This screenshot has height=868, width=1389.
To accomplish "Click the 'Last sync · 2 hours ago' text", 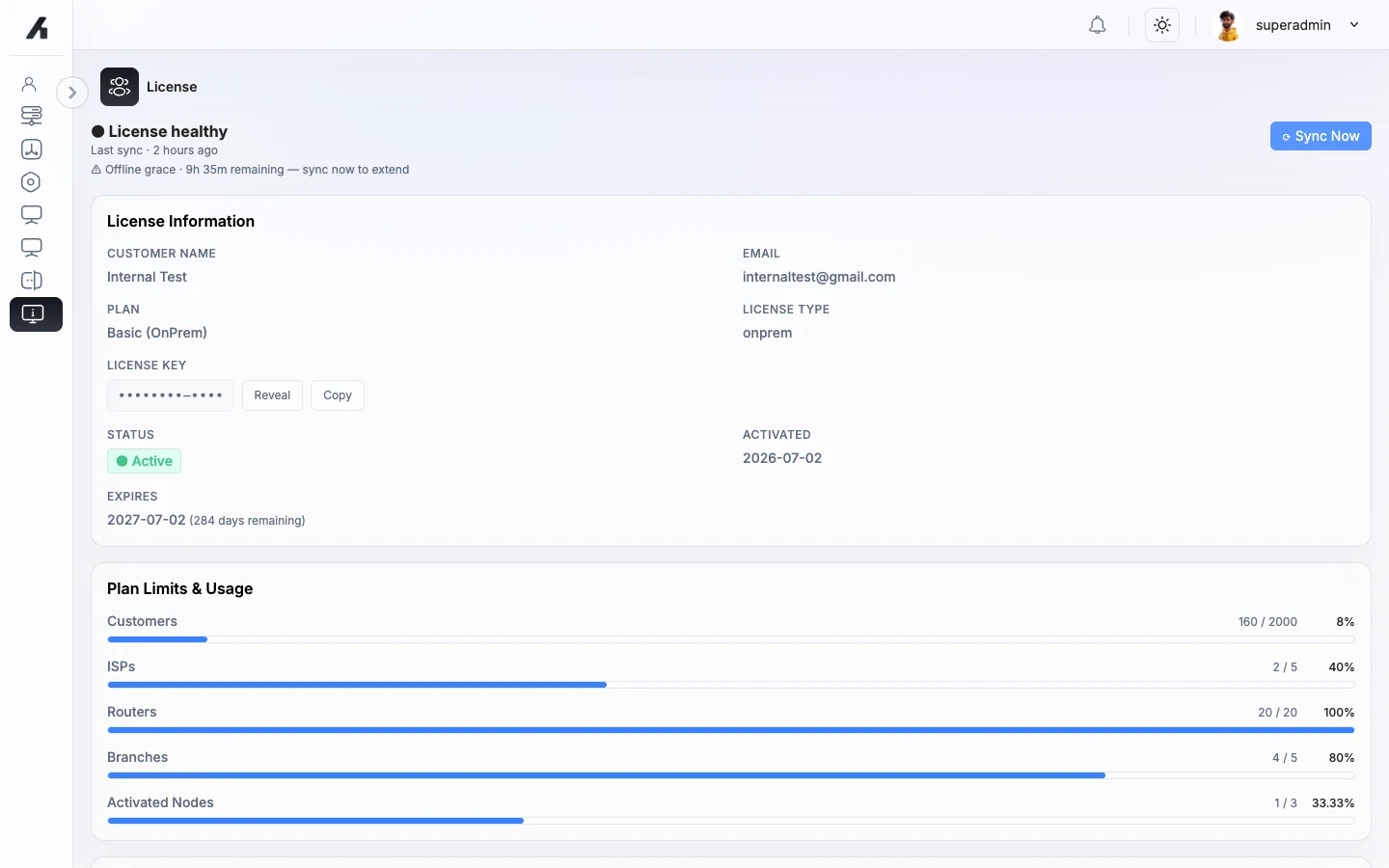I will click(x=154, y=150).
